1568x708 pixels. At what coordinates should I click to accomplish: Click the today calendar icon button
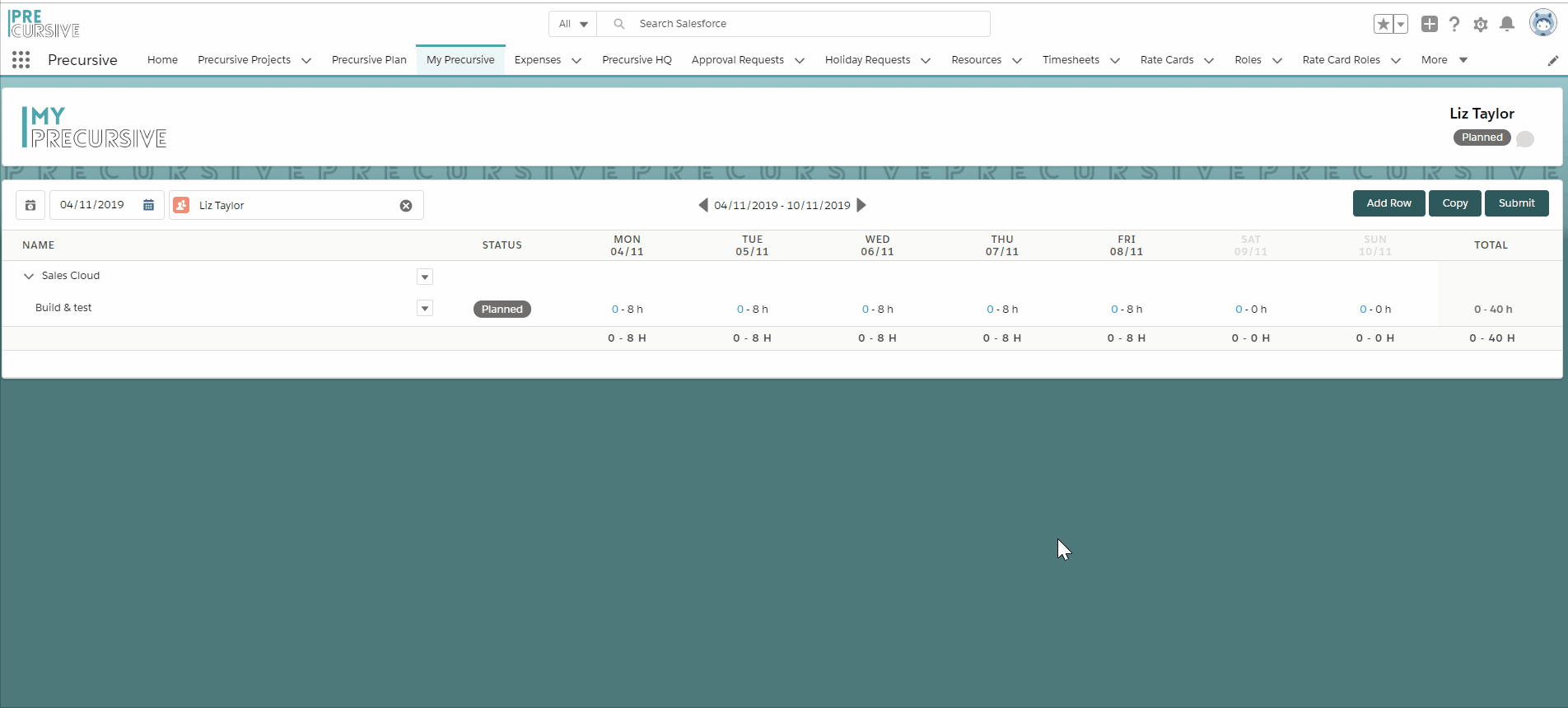(30, 205)
